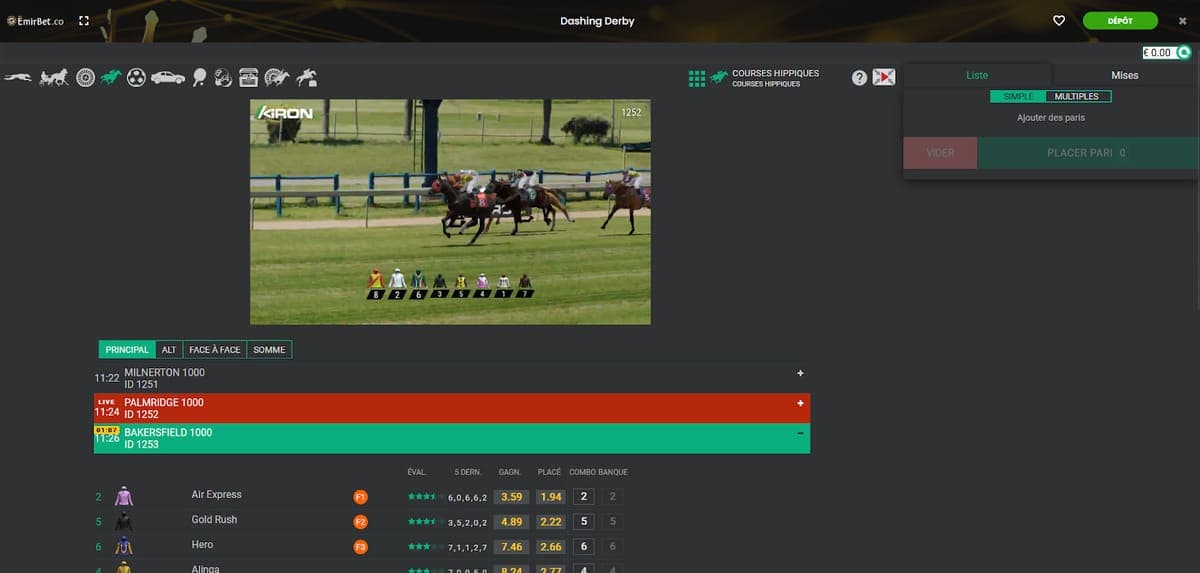The image size is (1200, 573).
Task: Click the heart favorite icon
Action: (x=1059, y=20)
